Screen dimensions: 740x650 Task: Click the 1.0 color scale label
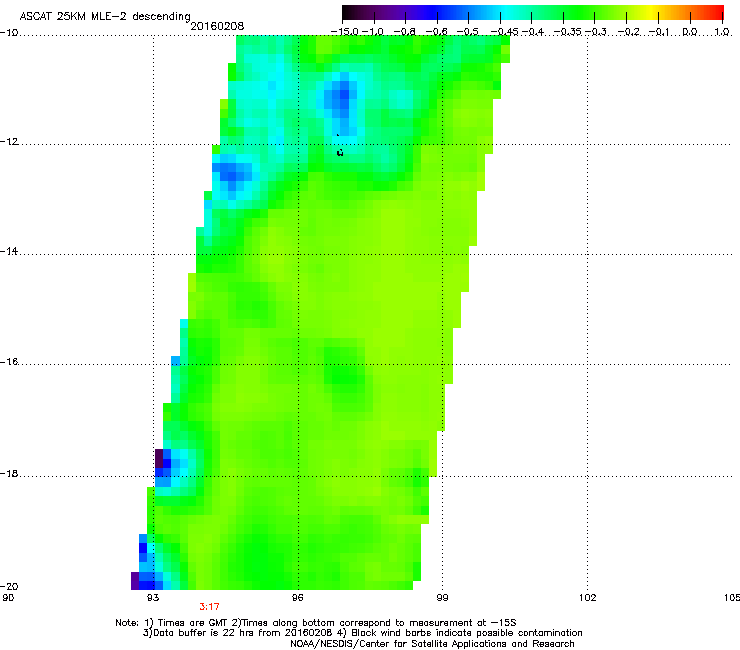pos(722,32)
